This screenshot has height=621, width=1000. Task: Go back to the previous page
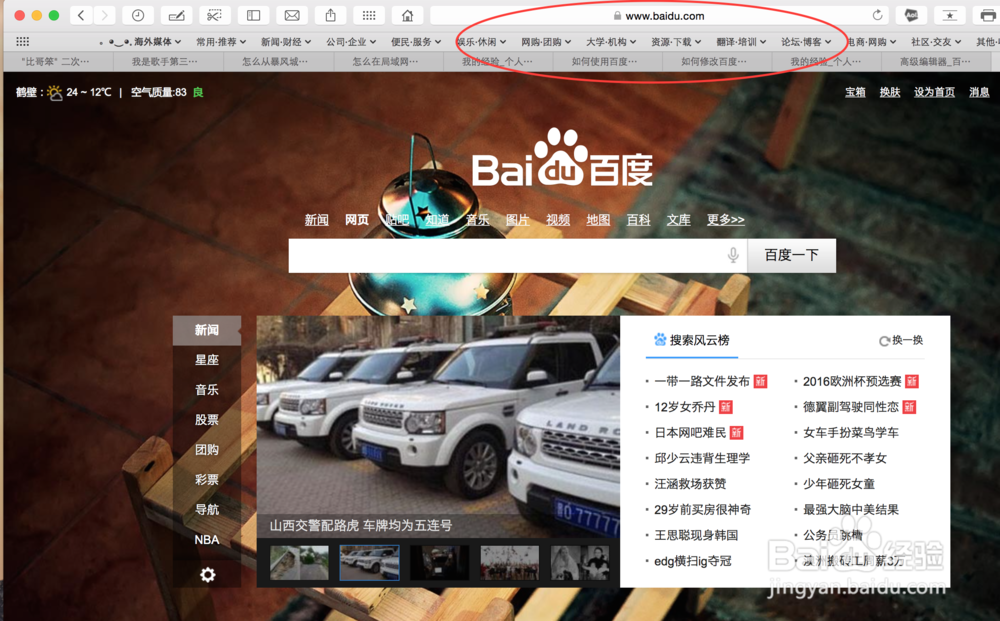click(x=81, y=15)
